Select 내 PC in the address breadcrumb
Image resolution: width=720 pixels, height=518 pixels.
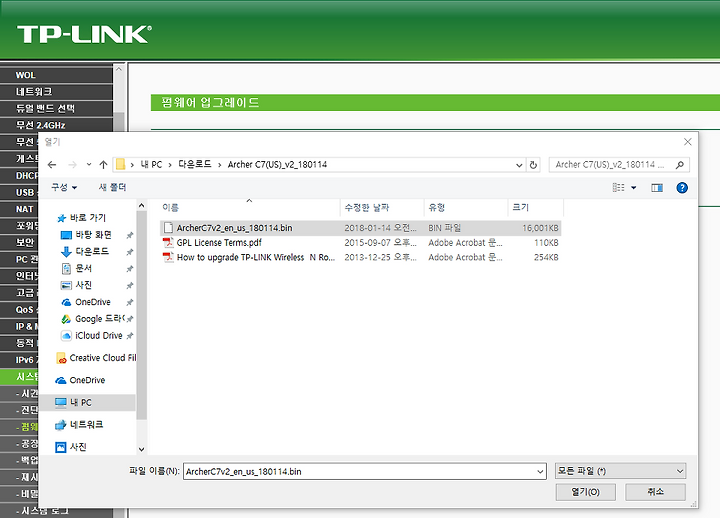coord(151,164)
